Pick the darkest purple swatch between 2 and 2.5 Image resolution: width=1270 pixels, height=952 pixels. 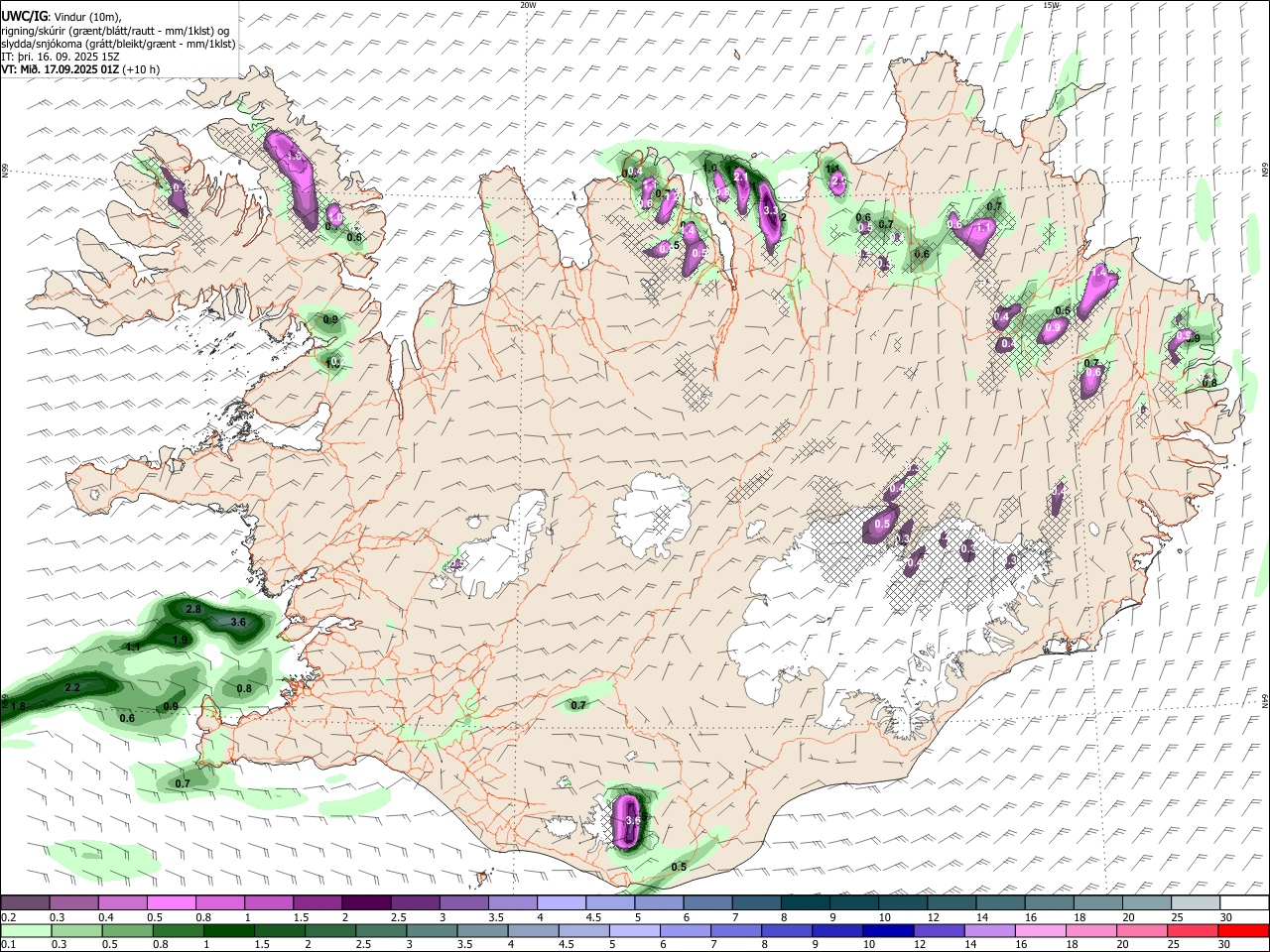[366, 902]
